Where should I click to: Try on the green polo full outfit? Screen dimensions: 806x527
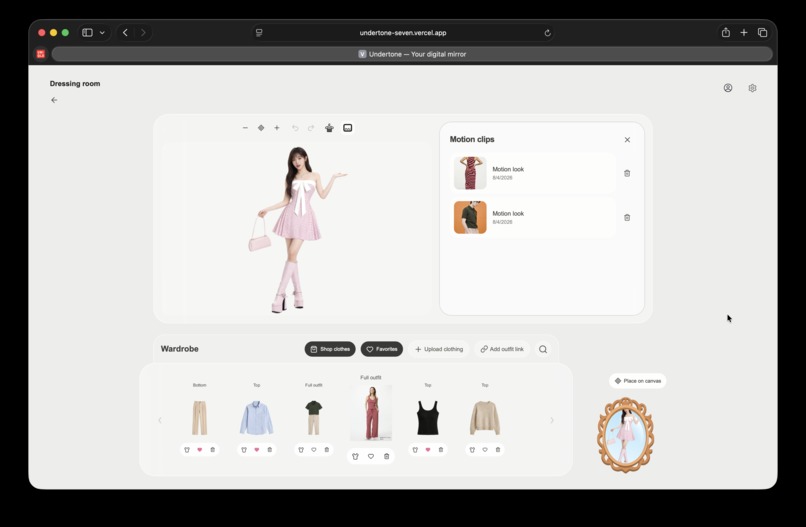click(x=301, y=450)
